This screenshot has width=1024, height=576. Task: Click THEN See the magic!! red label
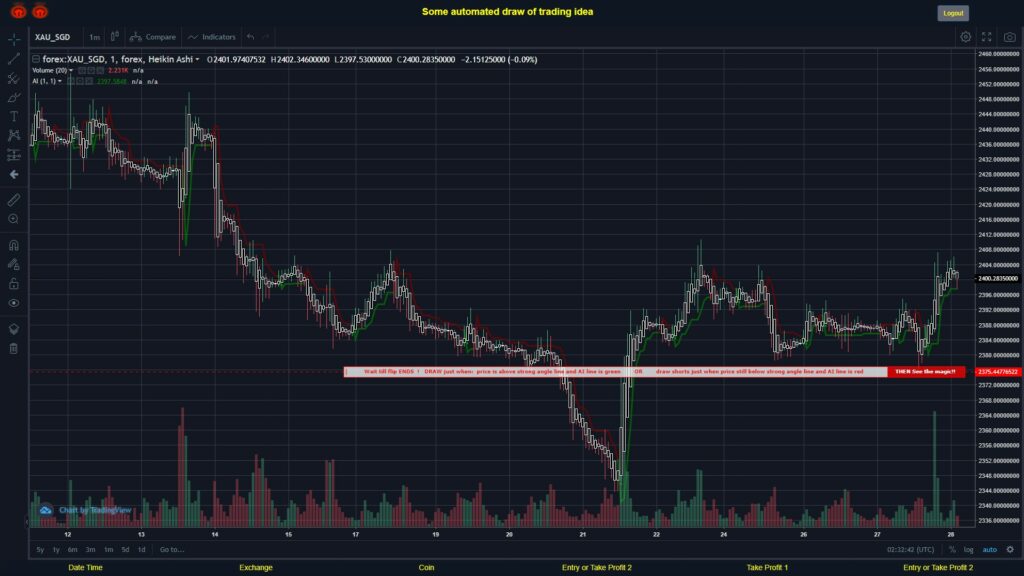coord(926,372)
